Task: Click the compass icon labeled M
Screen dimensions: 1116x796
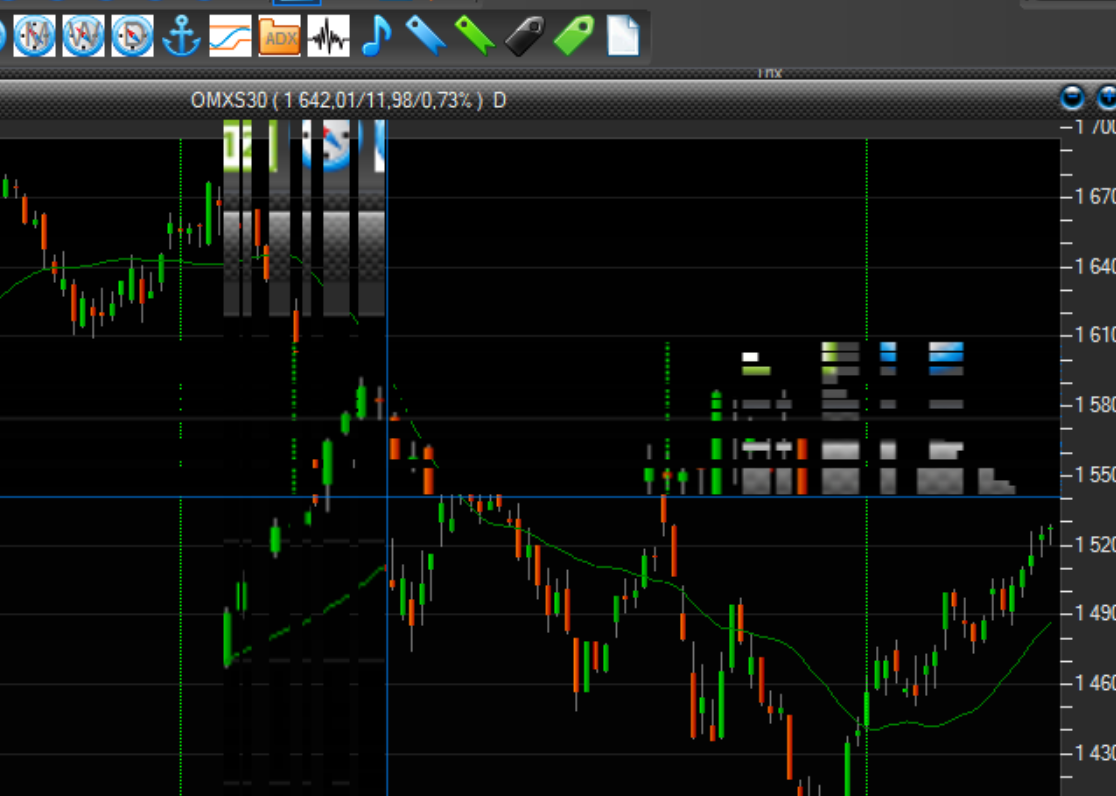Action: [34, 37]
